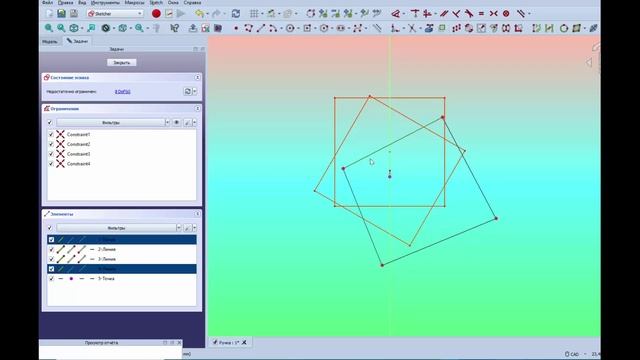The image size is (640, 360).
Task: Collapse the sketch state section
Action: 198,77
